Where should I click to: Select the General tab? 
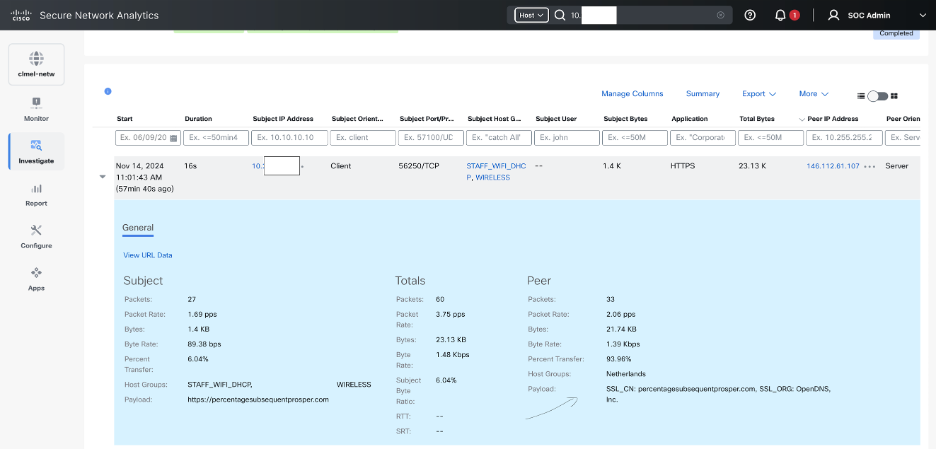pos(138,228)
